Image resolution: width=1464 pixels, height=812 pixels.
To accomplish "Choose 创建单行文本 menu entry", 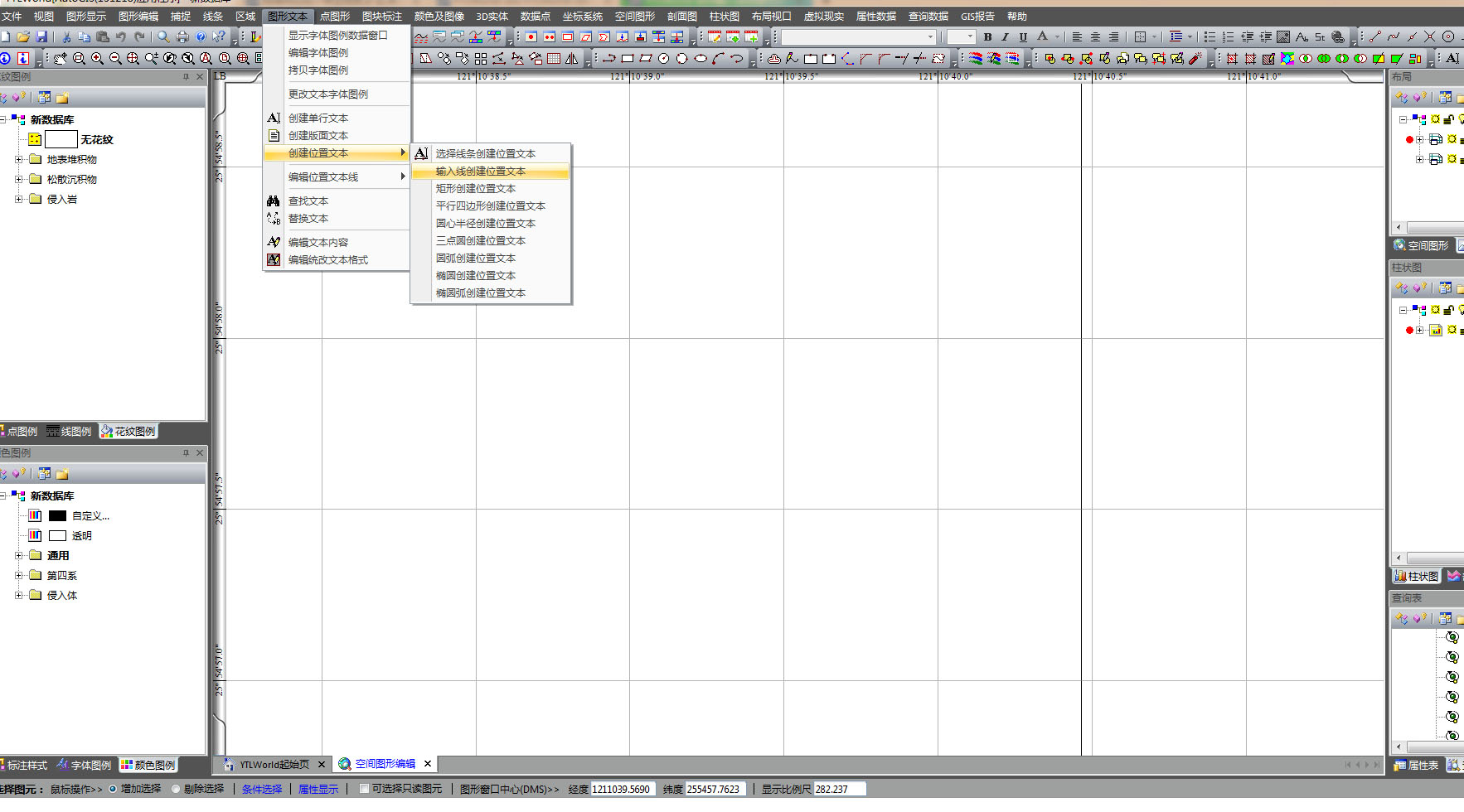I will tap(337, 118).
